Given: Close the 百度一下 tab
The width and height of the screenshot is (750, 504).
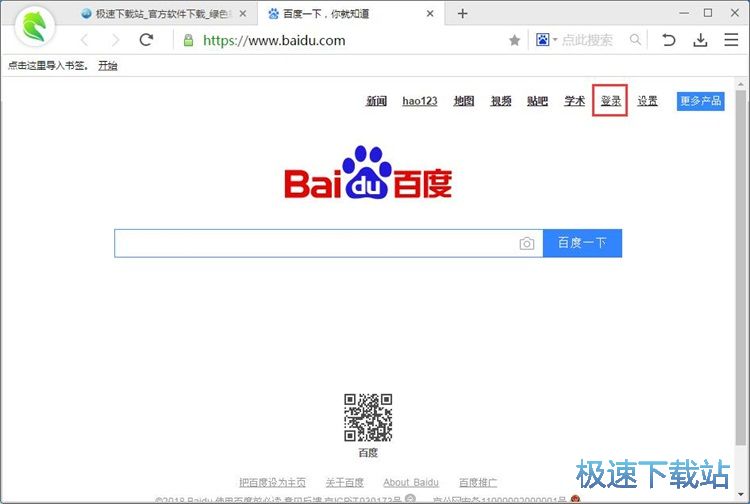Looking at the screenshot, I should click(430, 14).
